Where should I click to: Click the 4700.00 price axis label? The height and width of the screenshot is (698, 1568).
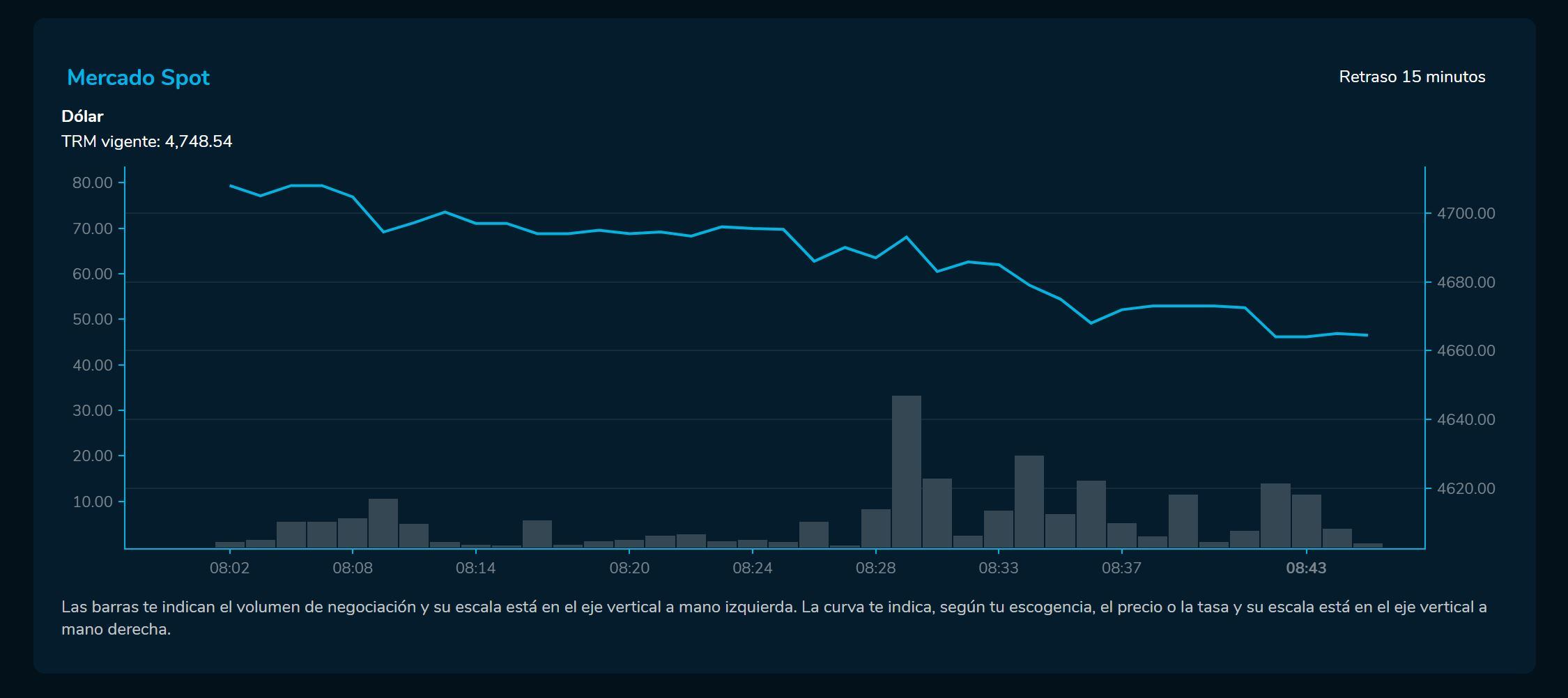(x=1466, y=213)
